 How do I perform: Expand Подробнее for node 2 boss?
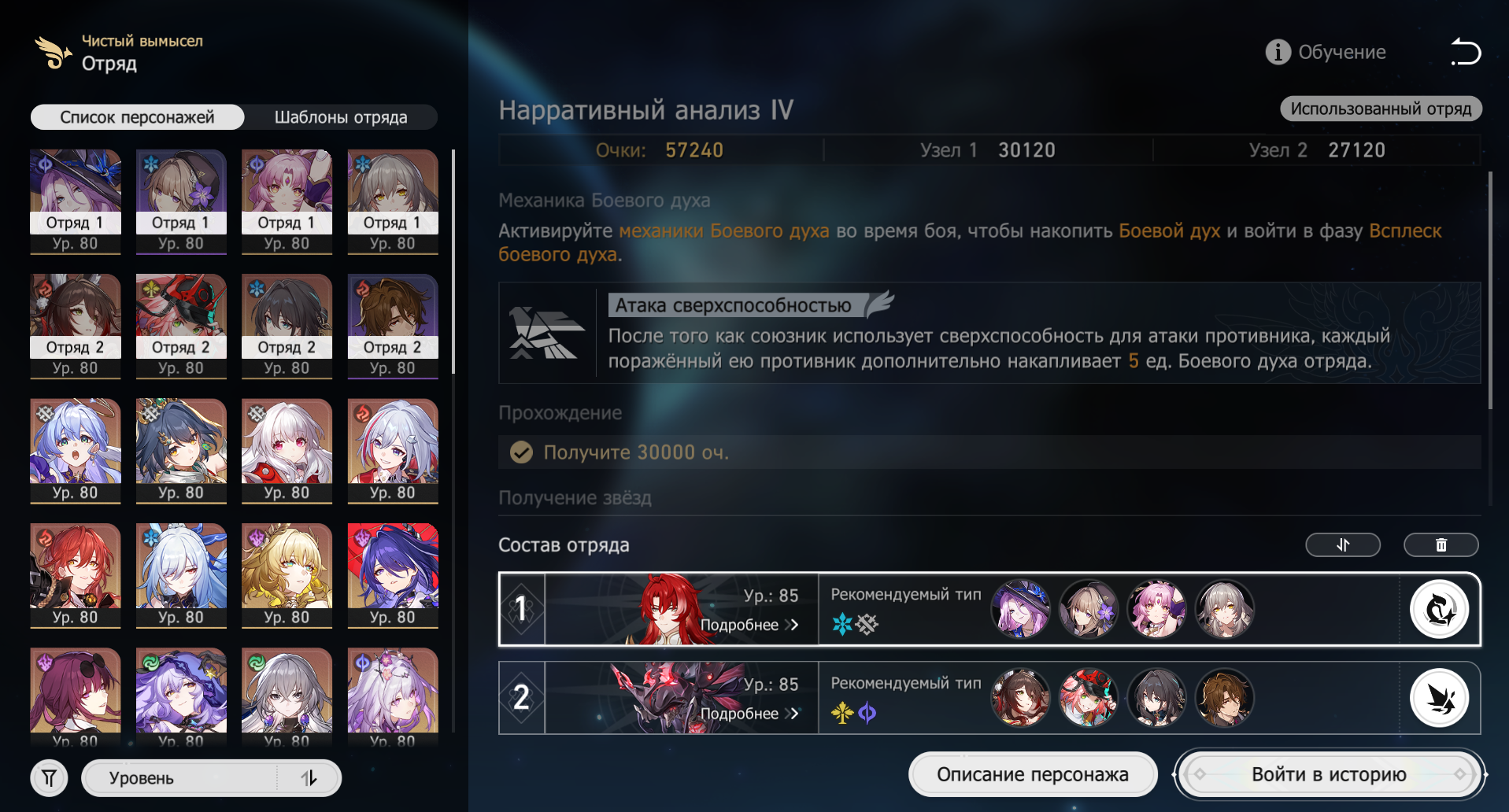coord(749,714)
